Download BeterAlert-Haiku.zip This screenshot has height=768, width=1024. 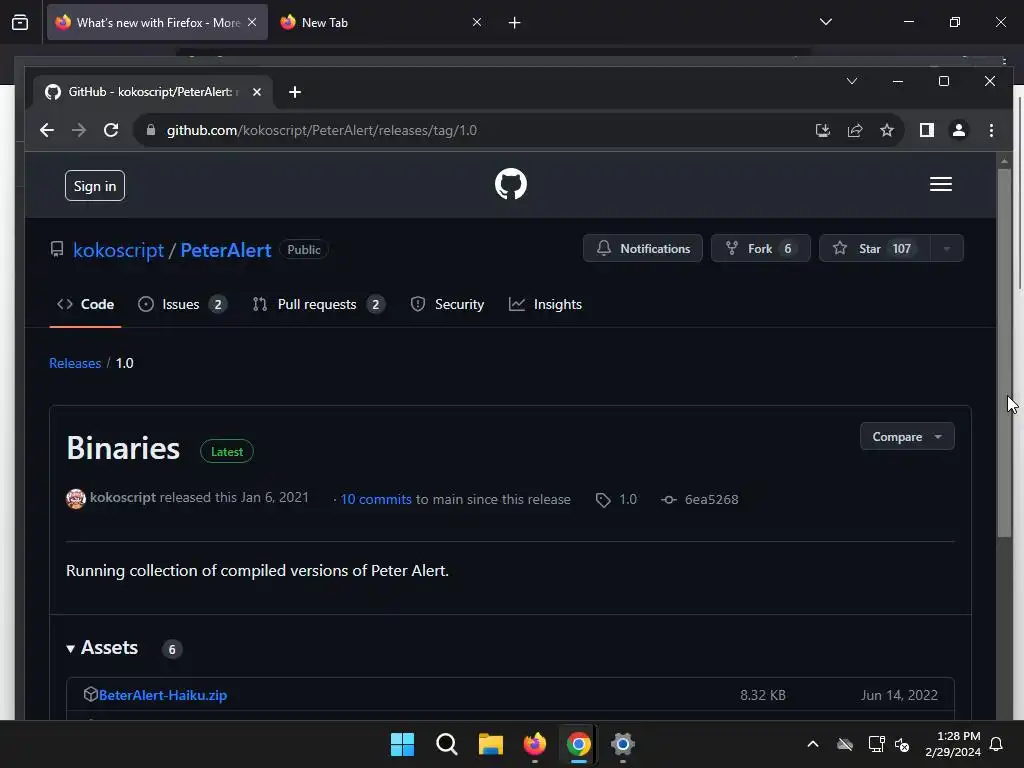pos(163,695)
